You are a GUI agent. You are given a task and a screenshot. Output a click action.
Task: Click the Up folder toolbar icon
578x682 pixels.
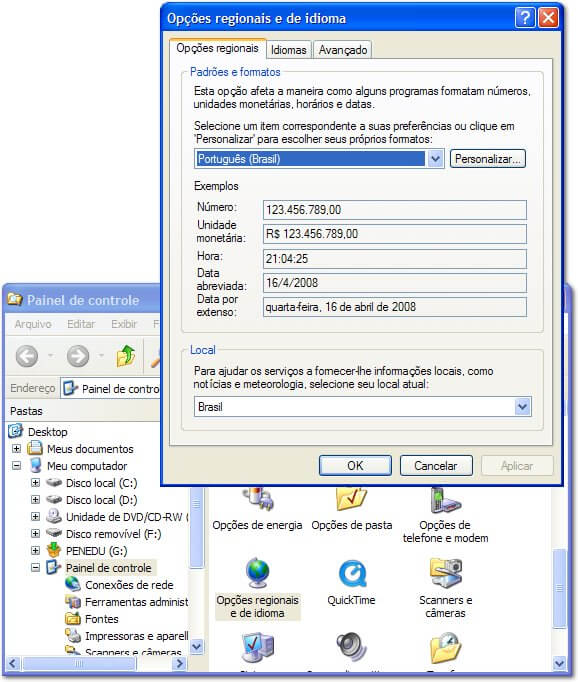(126, 356)
